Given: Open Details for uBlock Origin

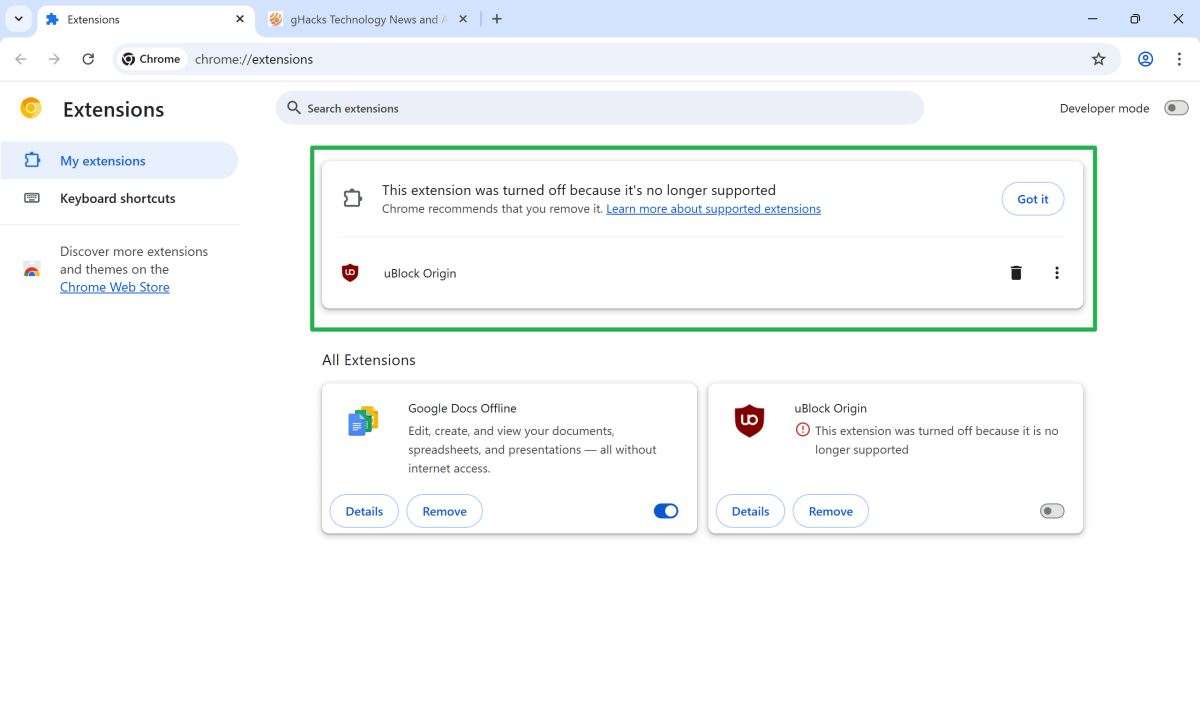Looking at the screenshot, I should click(x=750, y=511).
